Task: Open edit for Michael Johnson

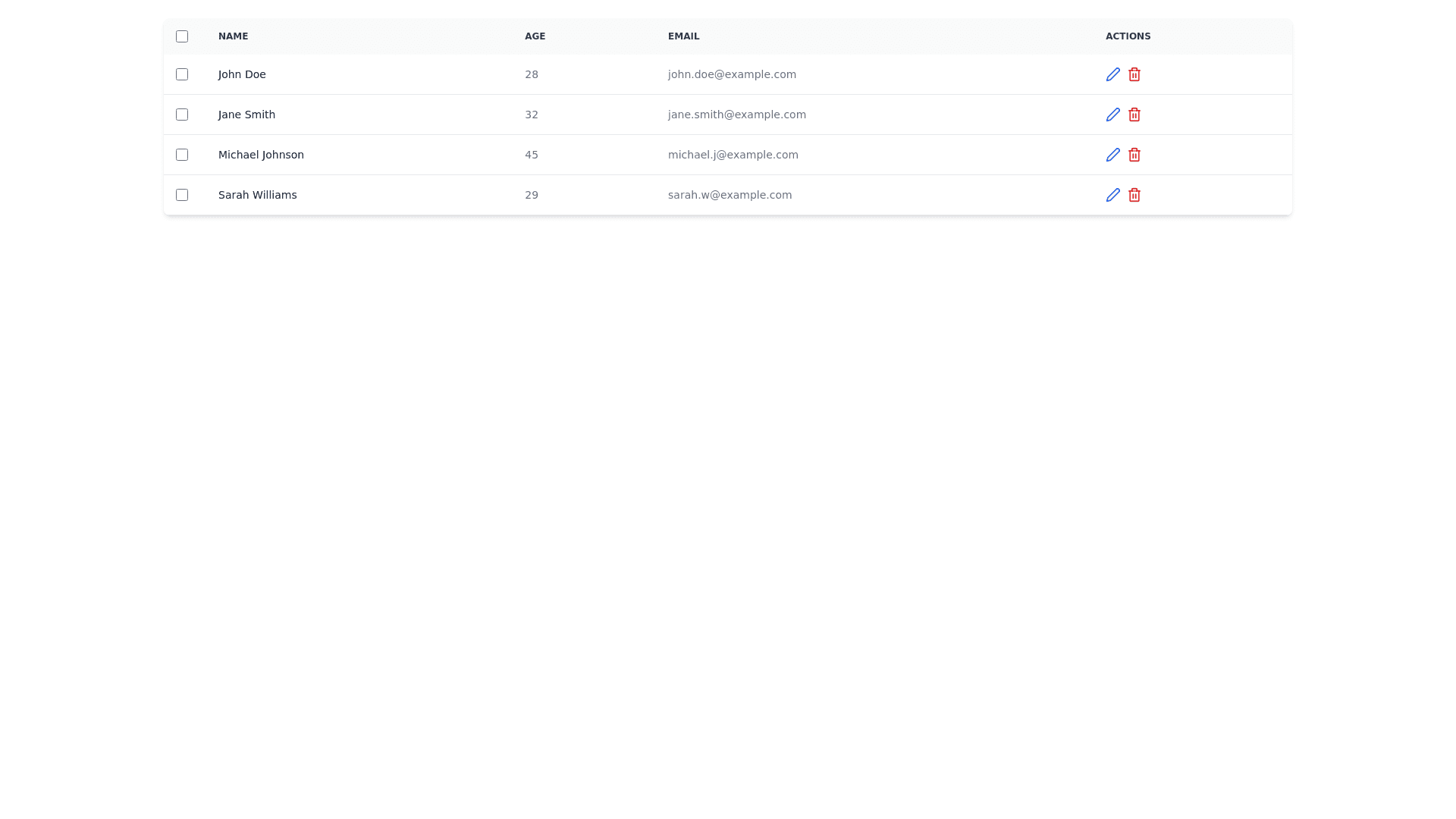Action: pyautogui.click(x=1112, y=155)
